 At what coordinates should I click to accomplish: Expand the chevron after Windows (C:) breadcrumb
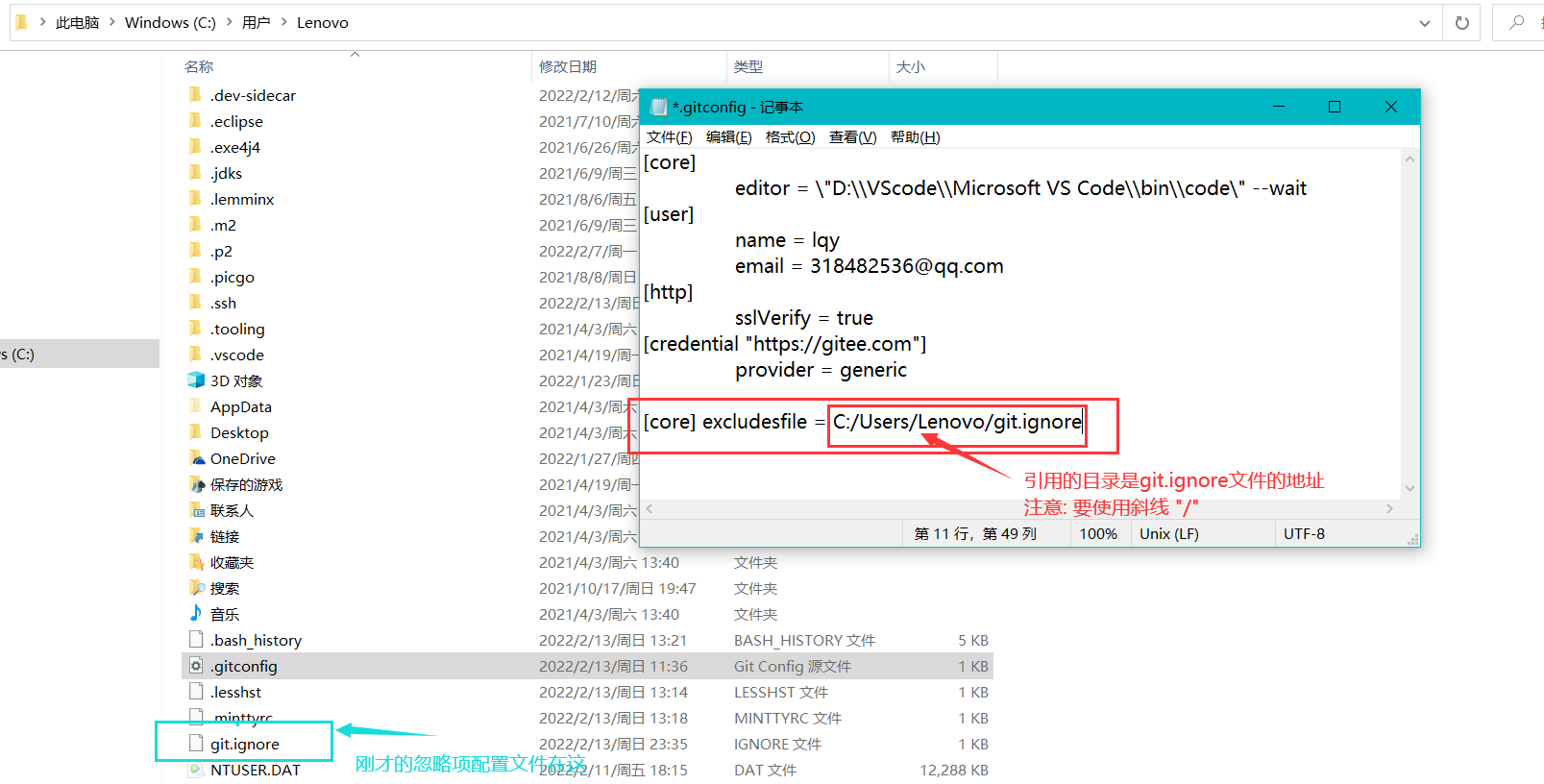point(229,22)
